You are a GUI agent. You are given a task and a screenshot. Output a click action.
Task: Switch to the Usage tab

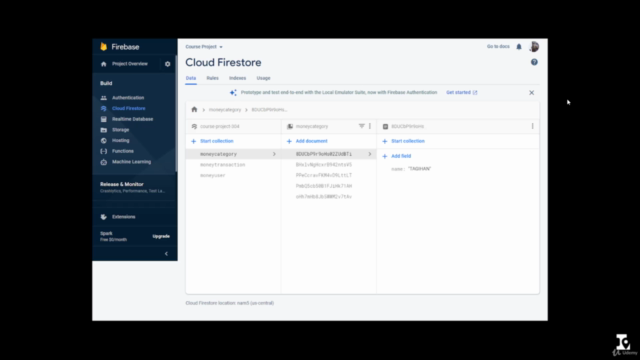[263, 78]
